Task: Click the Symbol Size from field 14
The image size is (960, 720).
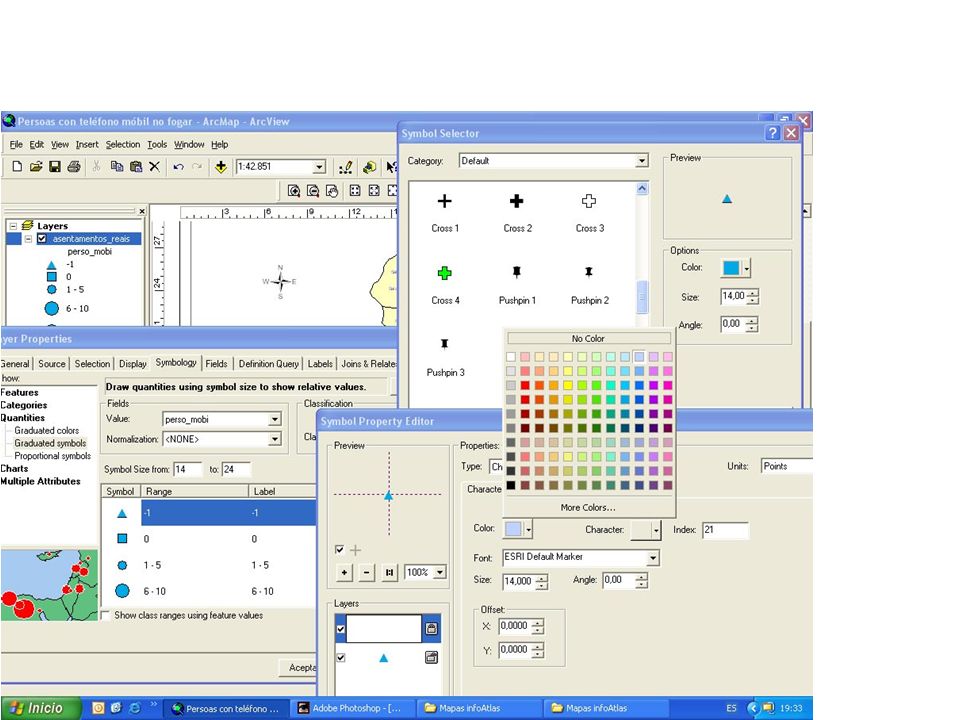Action: coord(187,470)
